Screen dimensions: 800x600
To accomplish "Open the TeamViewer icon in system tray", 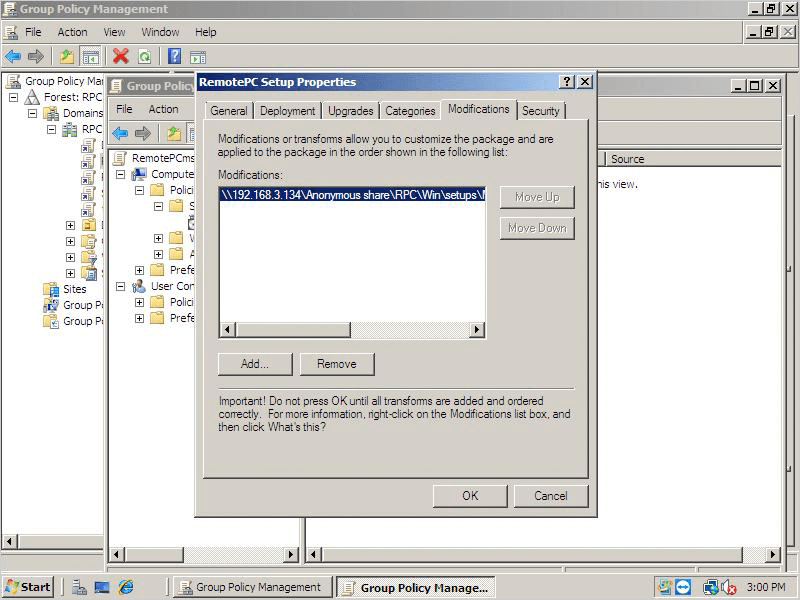I will click(x=683, y=587).
